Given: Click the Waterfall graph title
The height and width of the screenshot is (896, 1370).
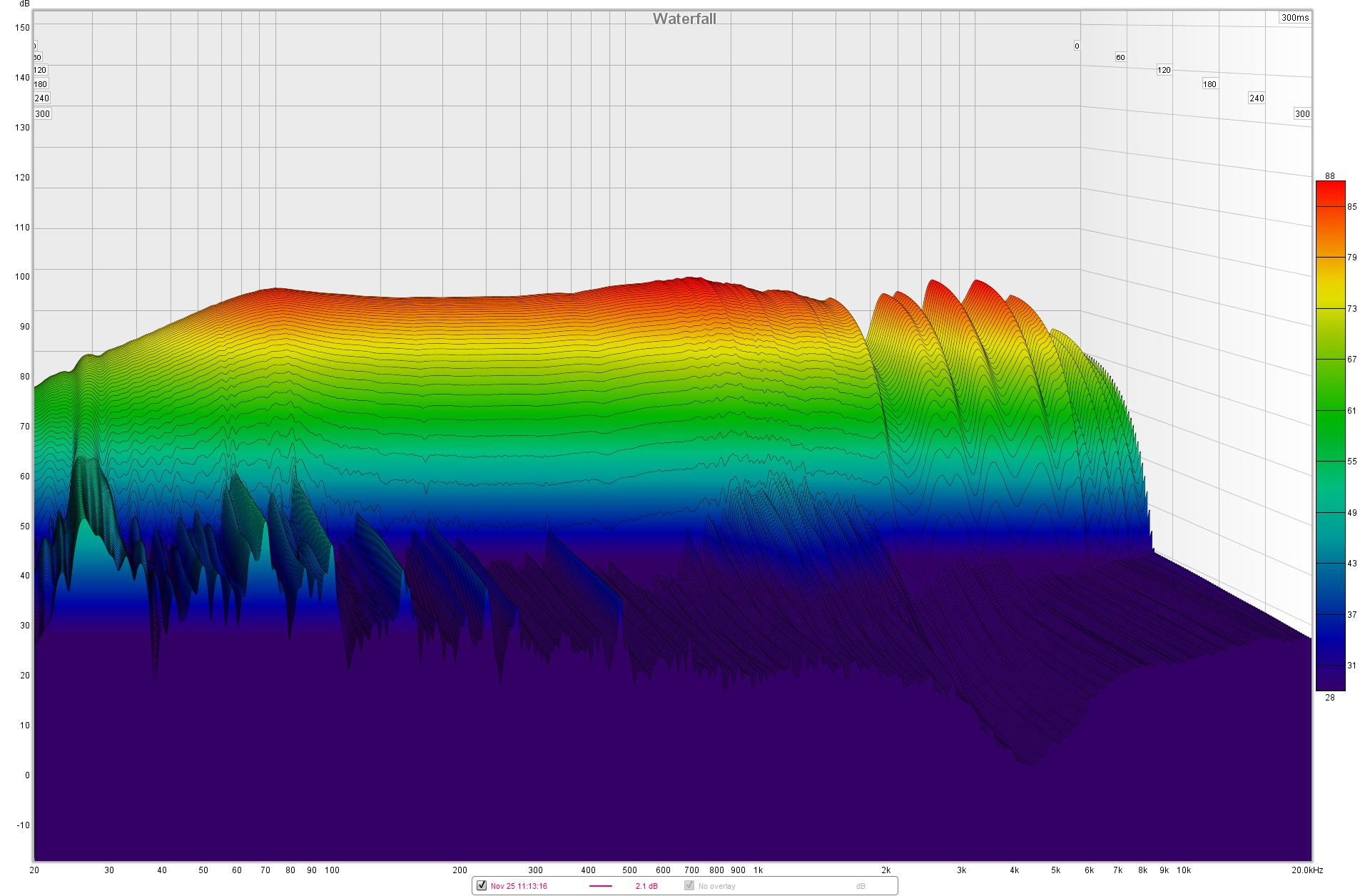Looking at the screenshot, I should (684, 19).
